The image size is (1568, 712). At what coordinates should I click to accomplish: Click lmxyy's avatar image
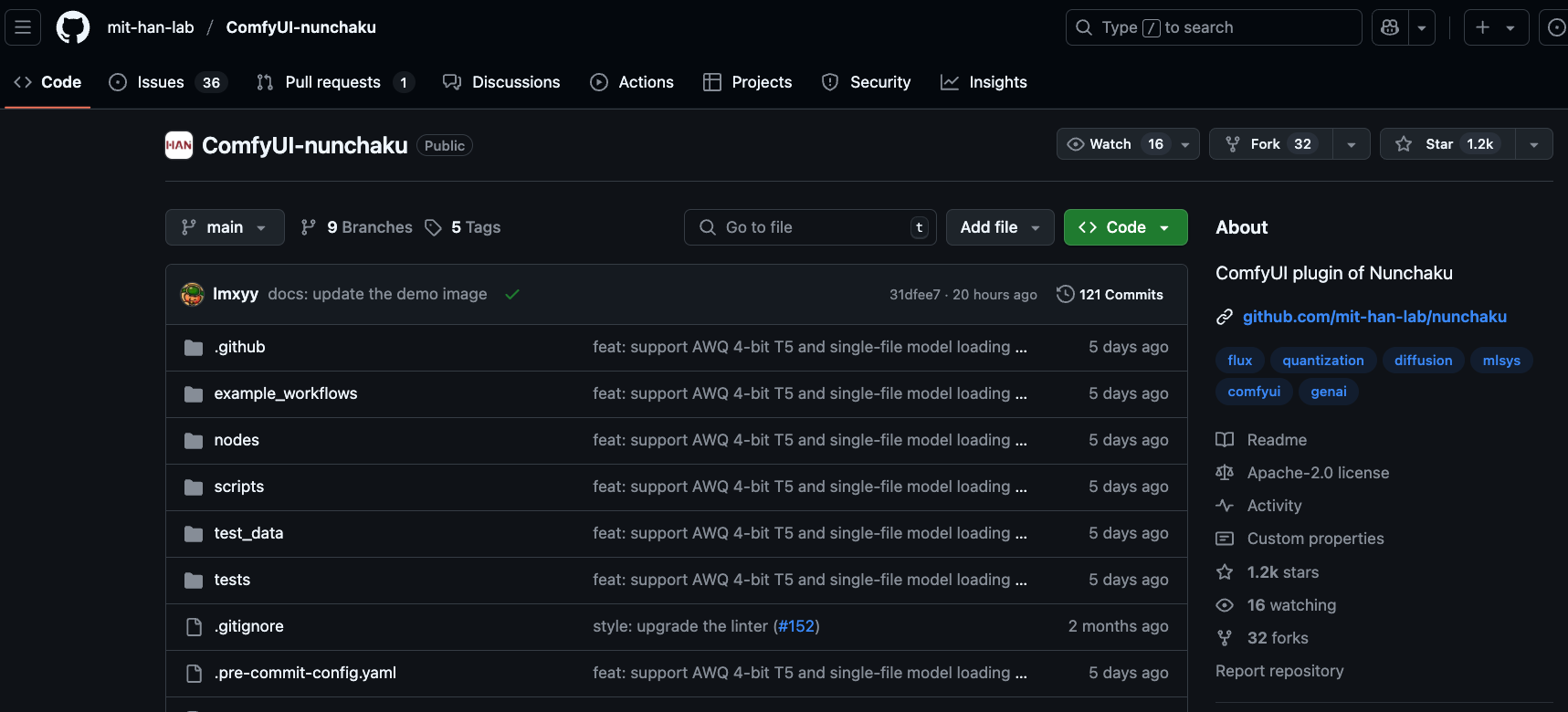coord(193,294)
